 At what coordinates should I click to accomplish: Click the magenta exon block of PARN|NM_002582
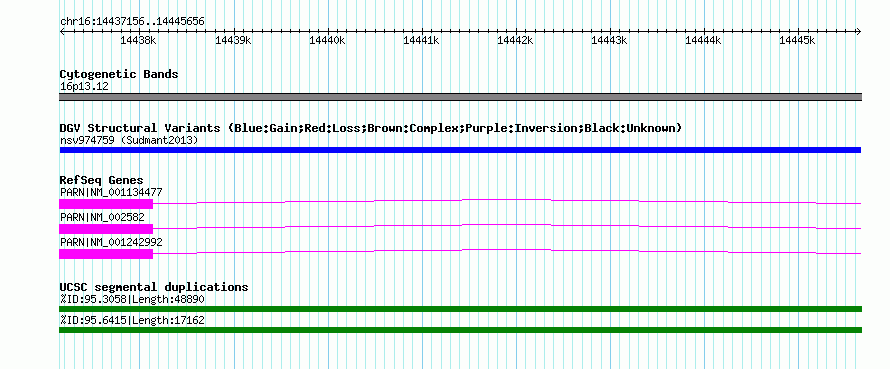106,229
